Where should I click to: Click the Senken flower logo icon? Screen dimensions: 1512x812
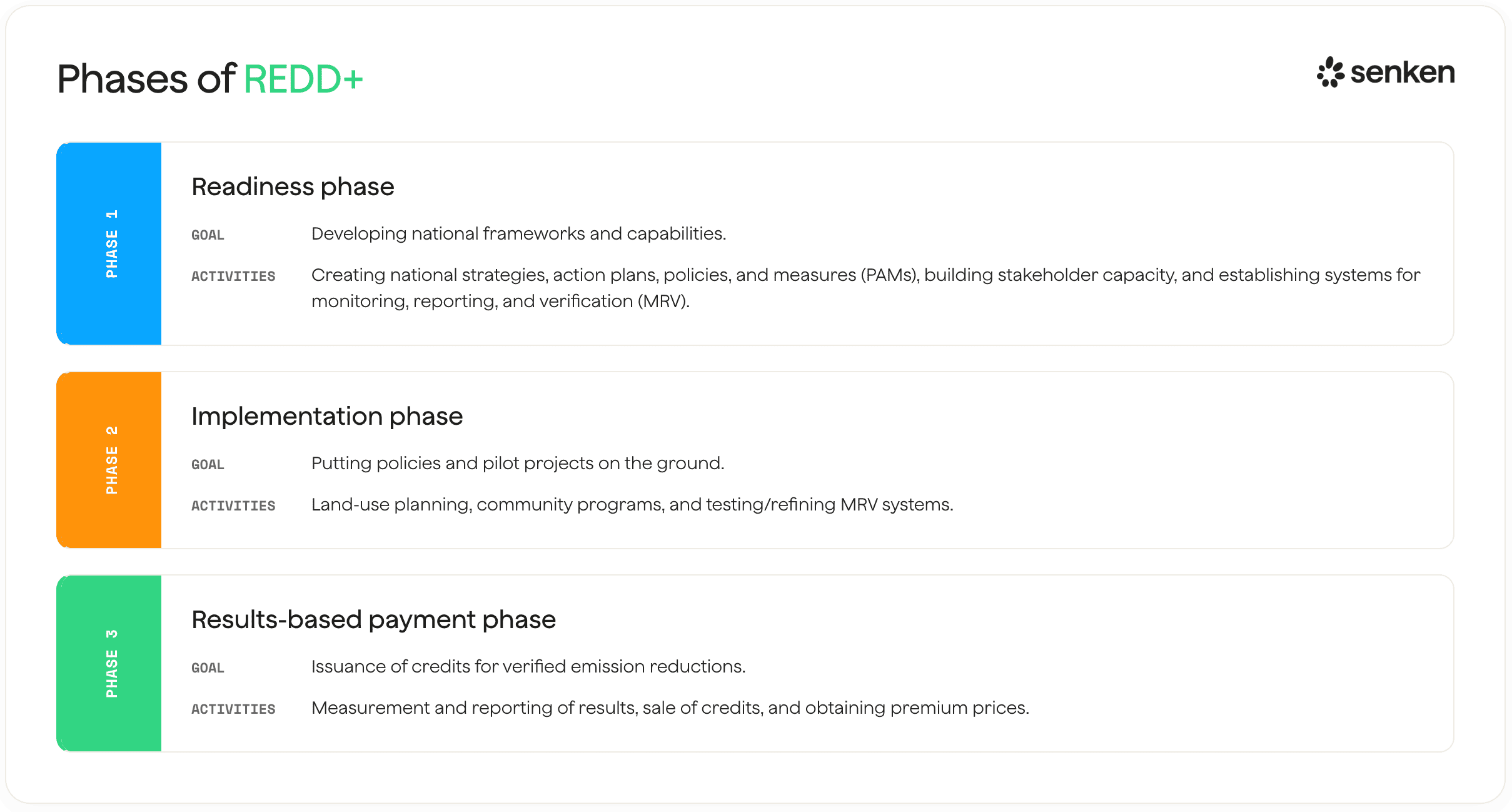coord(1330,73)
